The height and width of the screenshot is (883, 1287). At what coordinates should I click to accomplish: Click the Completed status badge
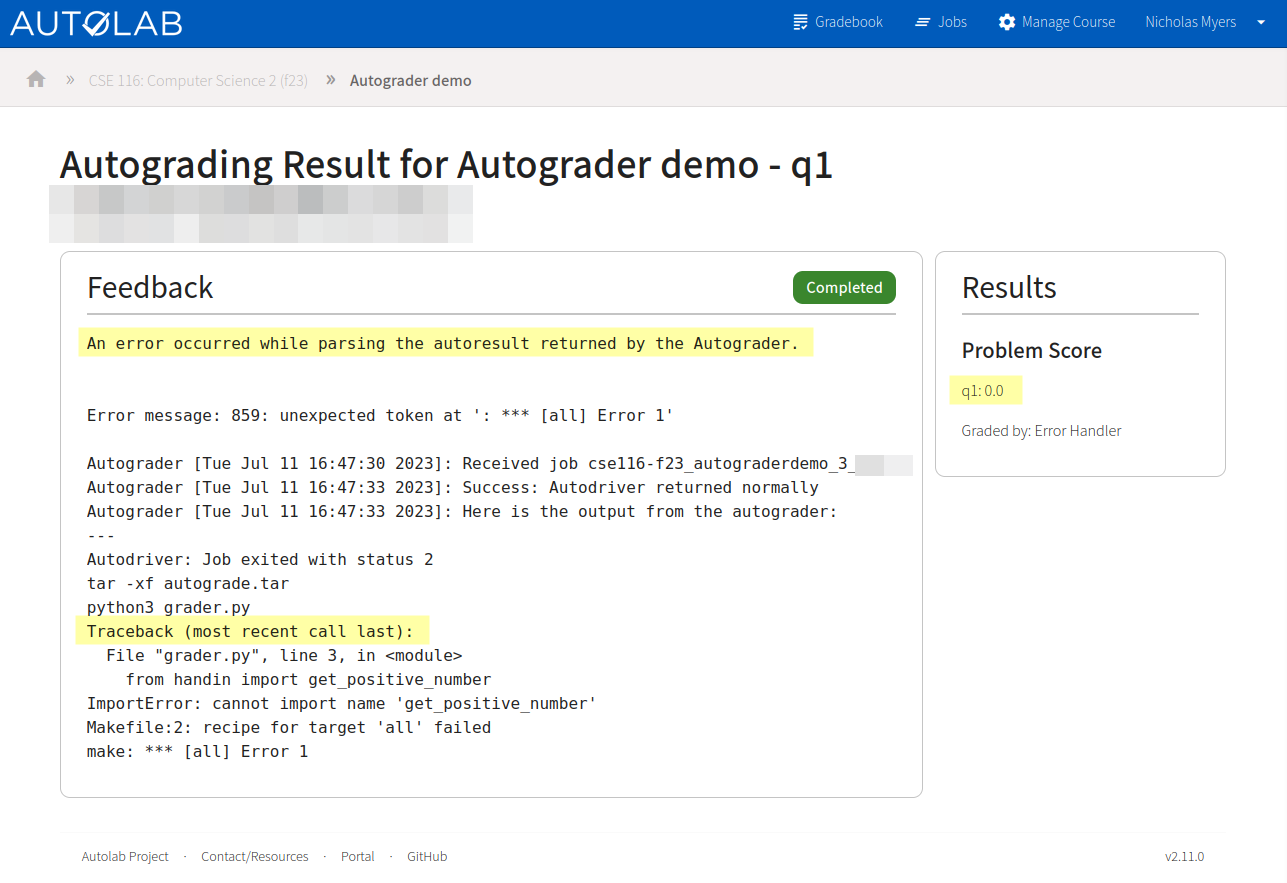(844, 287)
